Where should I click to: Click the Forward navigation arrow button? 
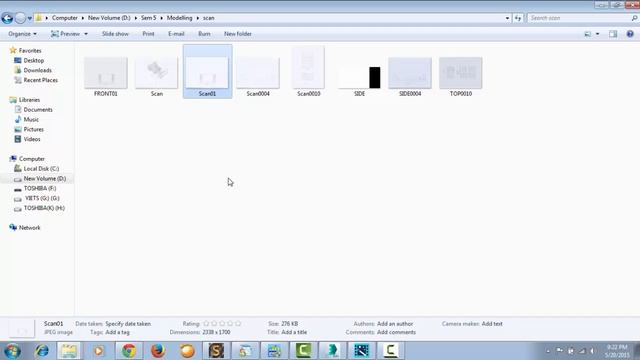click(20, 18)
